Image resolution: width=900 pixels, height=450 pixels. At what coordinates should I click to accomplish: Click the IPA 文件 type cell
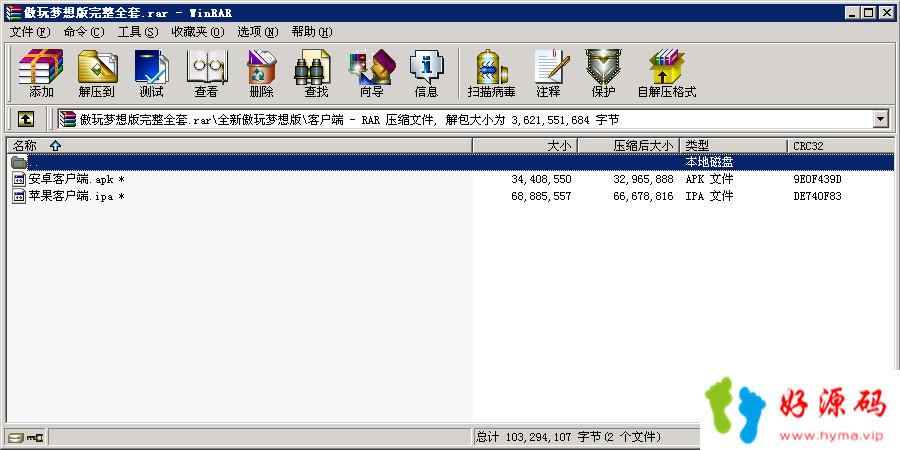[709, 196]
